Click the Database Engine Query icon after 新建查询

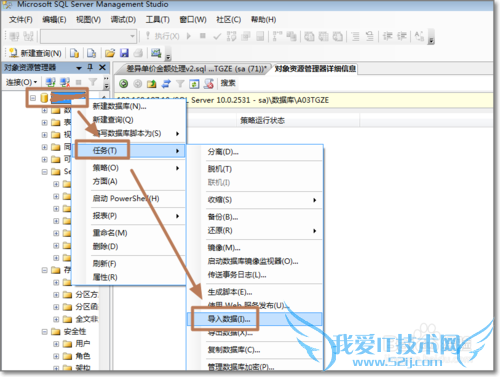pos(74,53)
